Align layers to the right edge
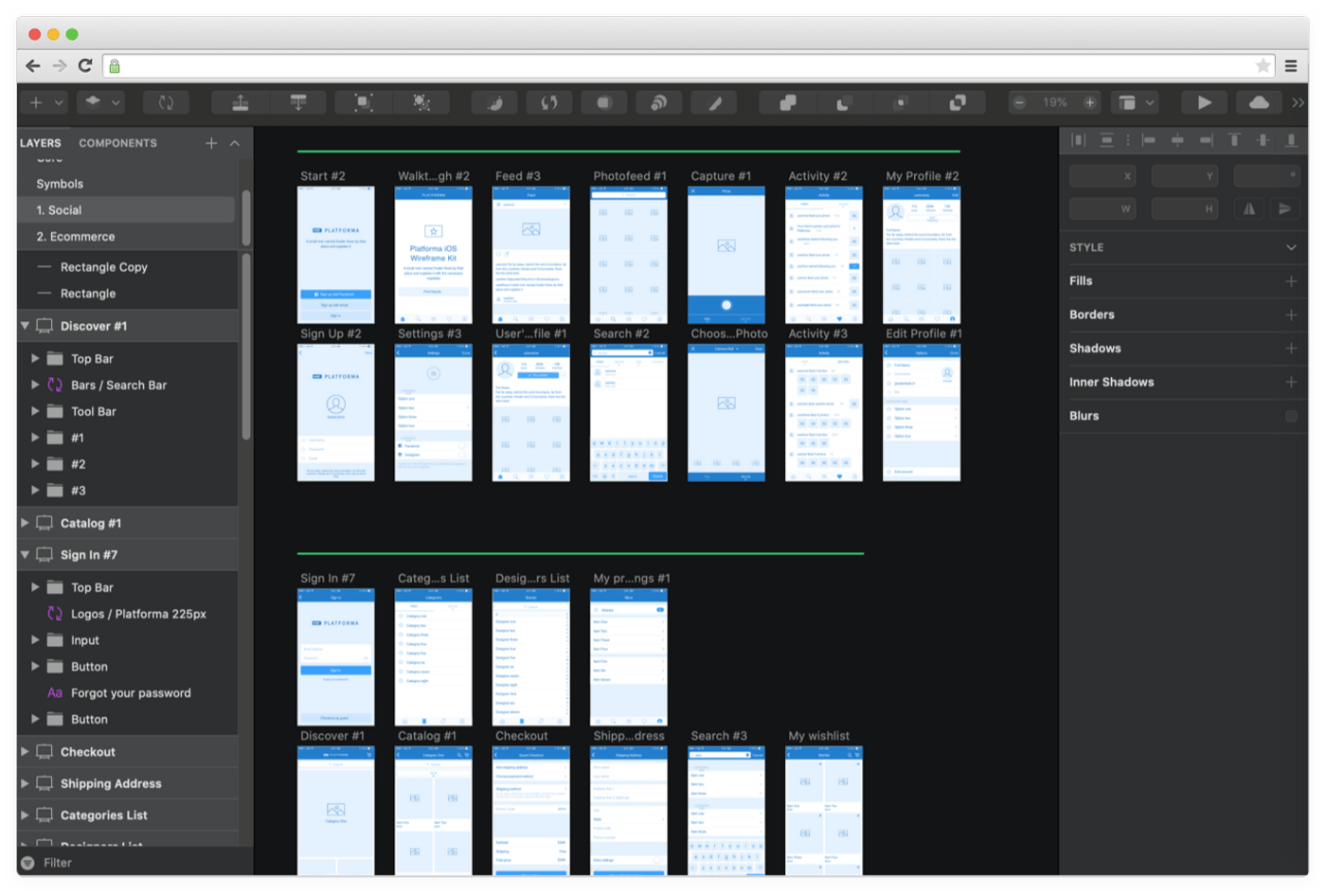1326x896 pixels. pos(1206,140)
